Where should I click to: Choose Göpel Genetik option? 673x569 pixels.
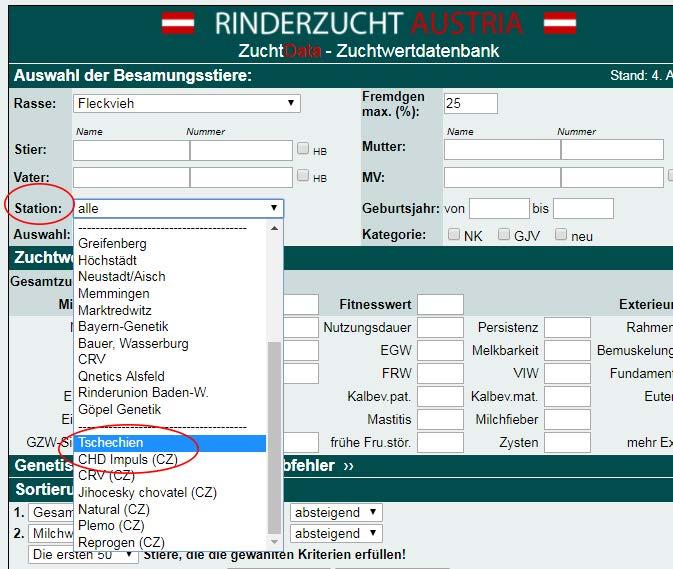[x=170, y=409]
